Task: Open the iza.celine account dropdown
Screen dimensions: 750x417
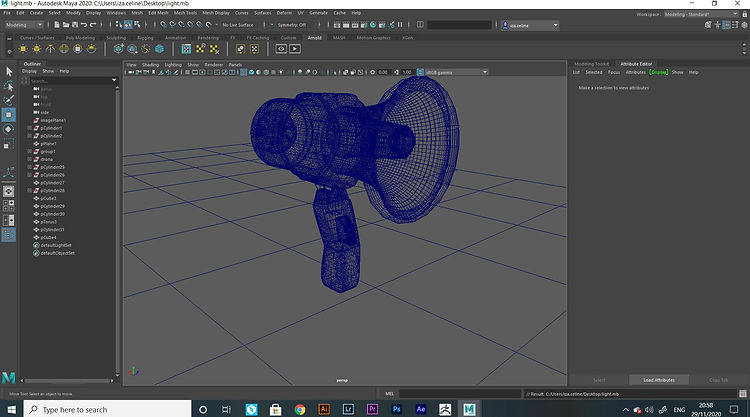Action: click(x=530, y=25)
